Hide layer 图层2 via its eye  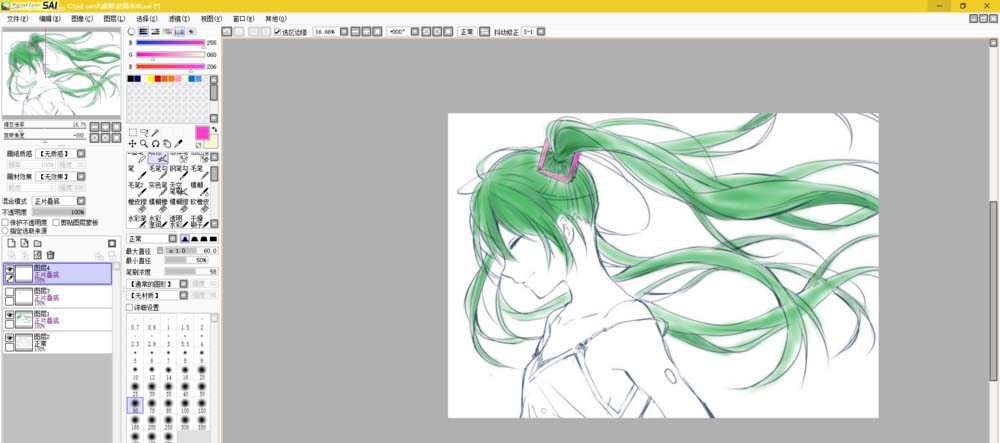click(10, 338)
